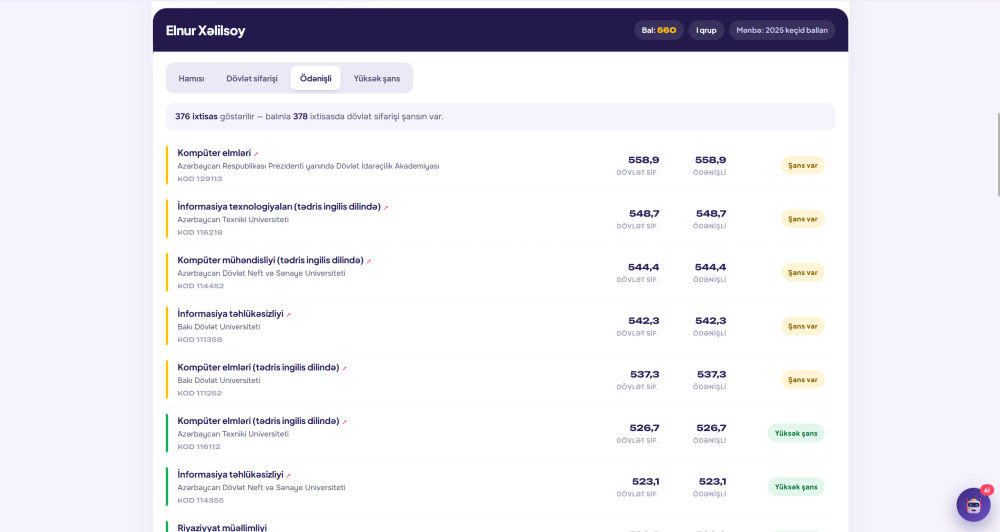Open the AI chatbot assistant icon

click(973, 505)
